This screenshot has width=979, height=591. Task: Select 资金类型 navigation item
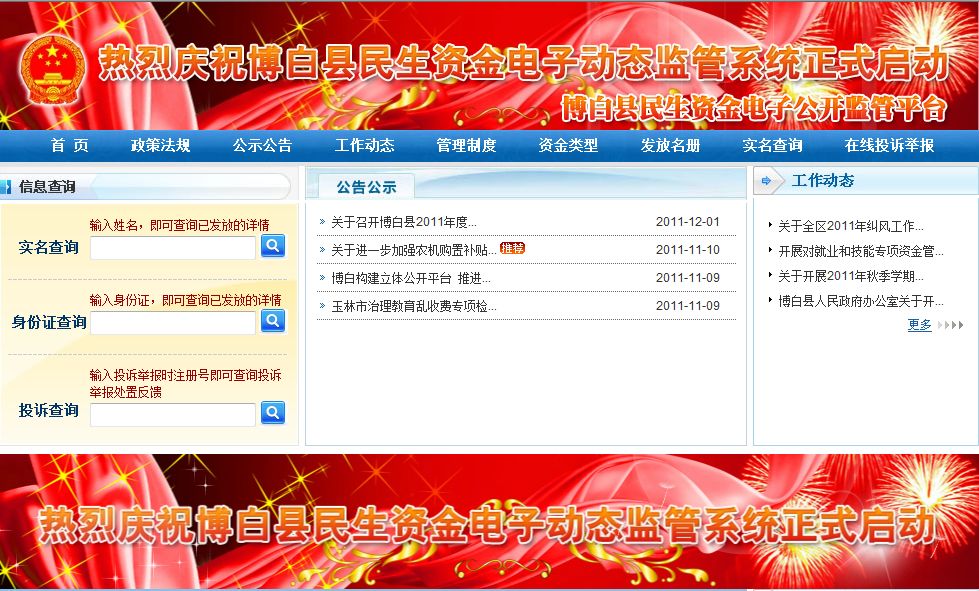pyautogui.click(x=568, y=145)
